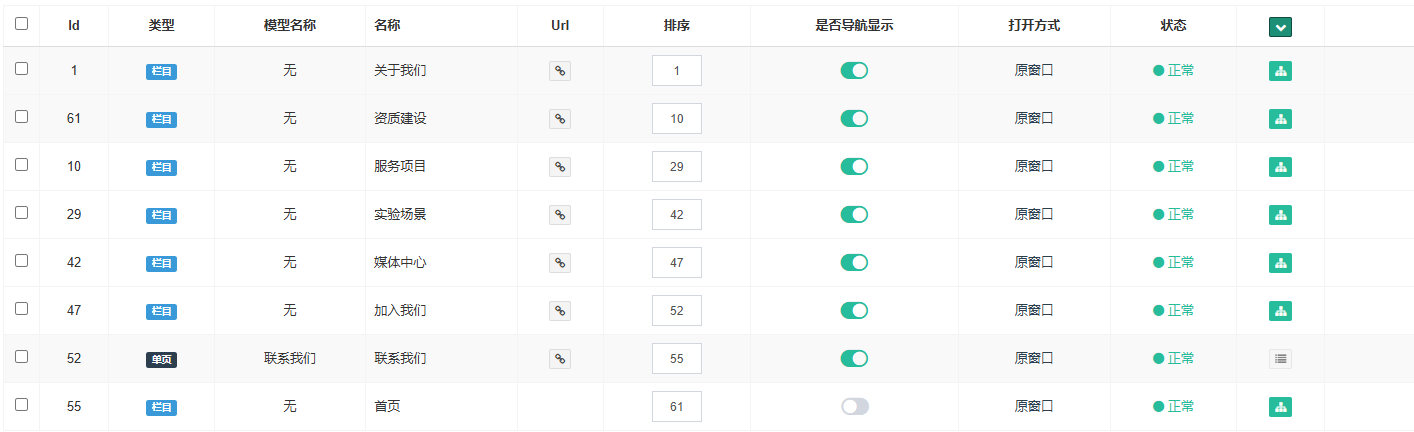Sort by the 排序 column header
Viewport: 1414px width, 432px height.
click(676, 26)
